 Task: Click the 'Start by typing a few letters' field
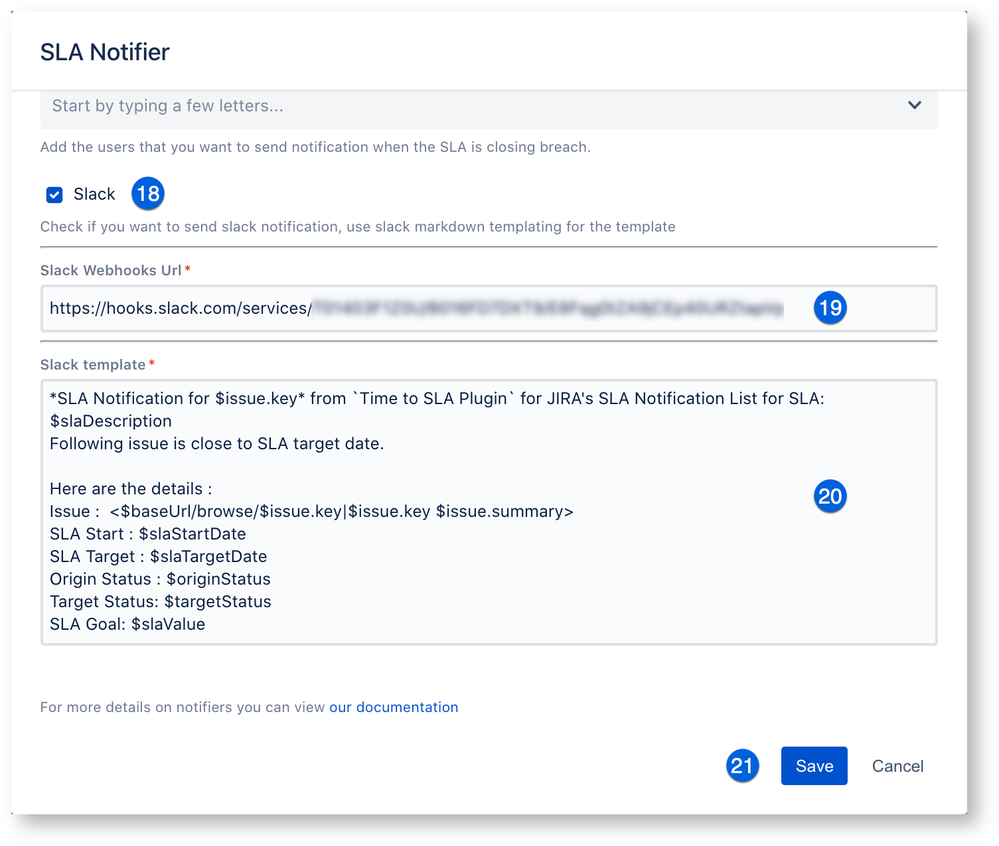[489, 108]
